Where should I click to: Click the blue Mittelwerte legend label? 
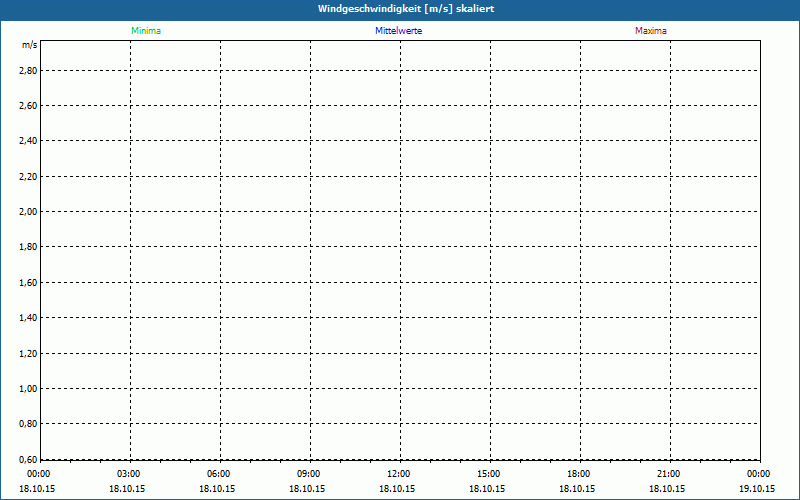(398, 31)
